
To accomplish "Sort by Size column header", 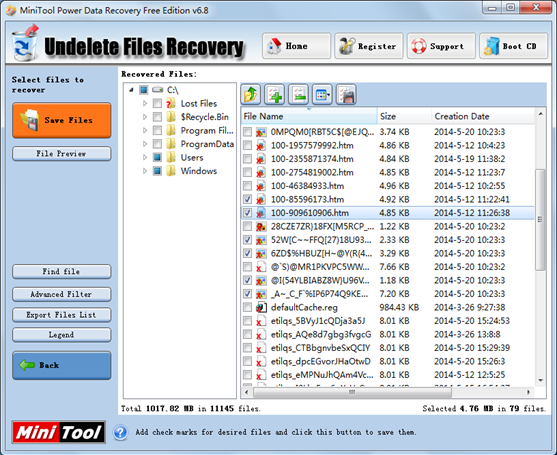I will (404, 116).
